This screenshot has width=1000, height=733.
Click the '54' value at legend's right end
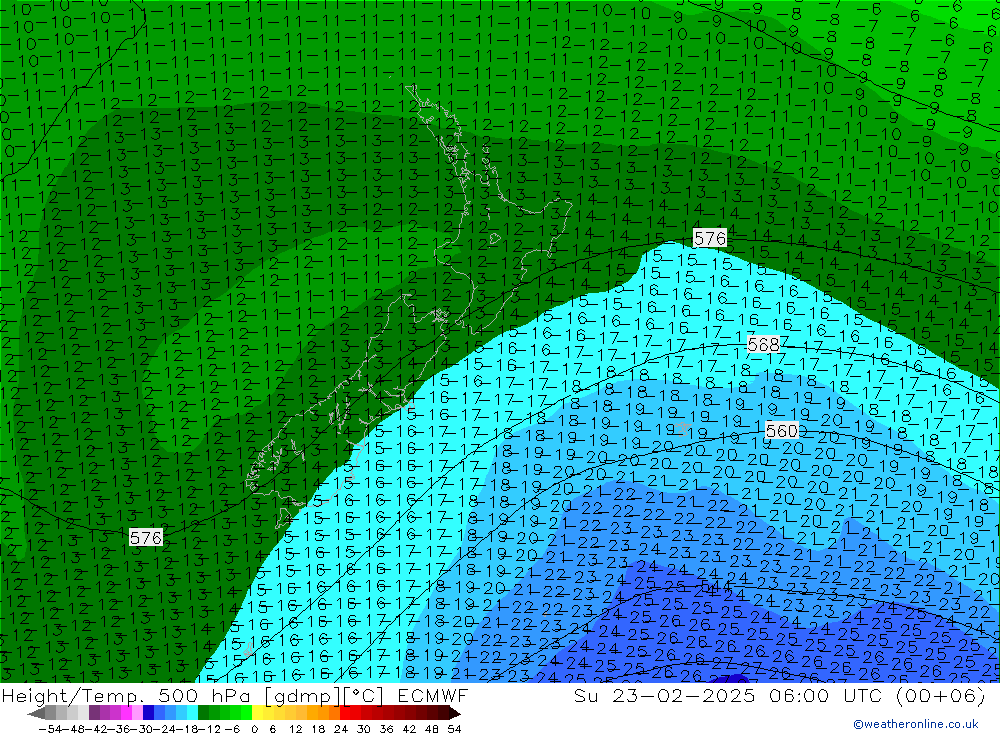454,729
